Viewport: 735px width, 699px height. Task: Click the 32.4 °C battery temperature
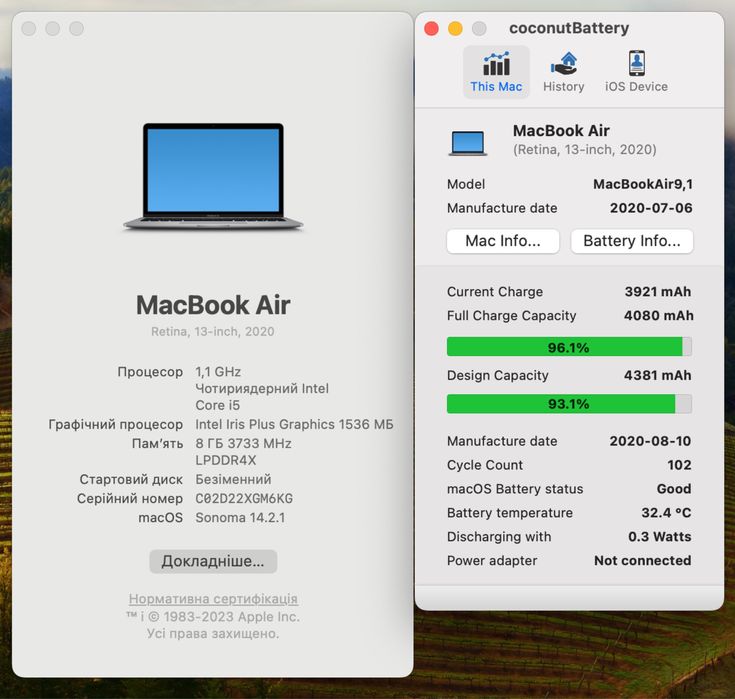click(x=666, y=512)
